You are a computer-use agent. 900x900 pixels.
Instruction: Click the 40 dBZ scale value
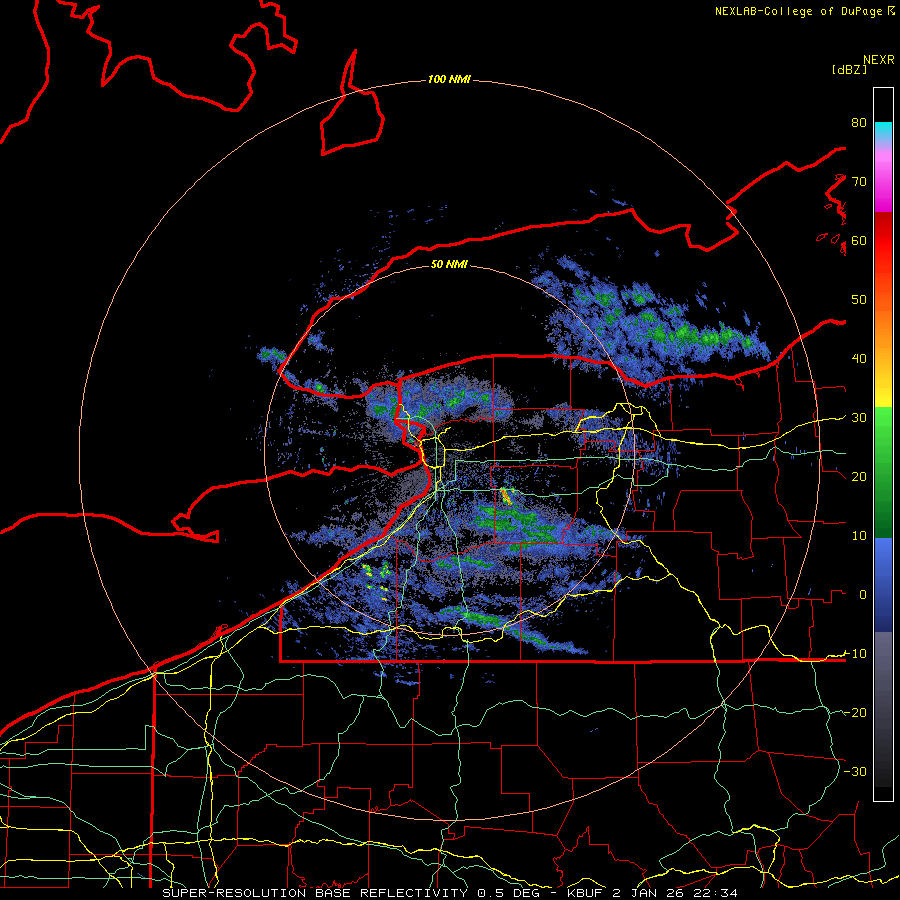(x=859, y=359)
